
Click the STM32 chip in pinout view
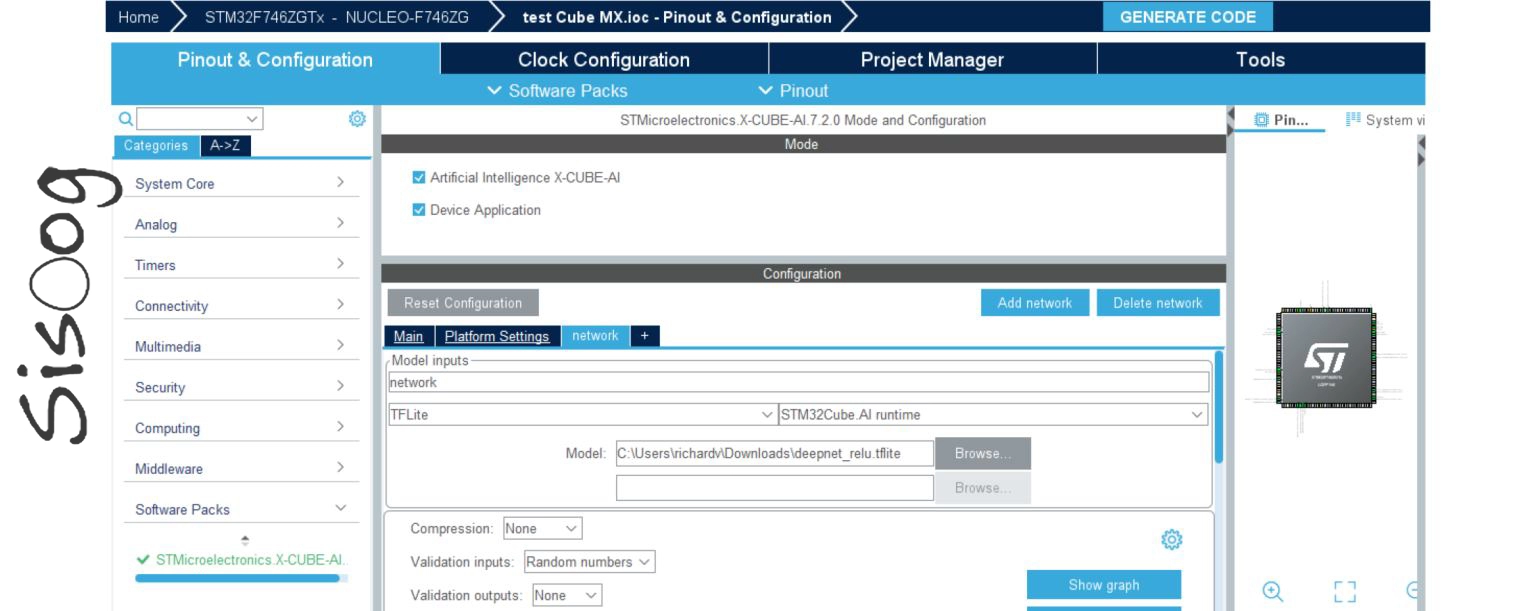tap(1326, 357)
